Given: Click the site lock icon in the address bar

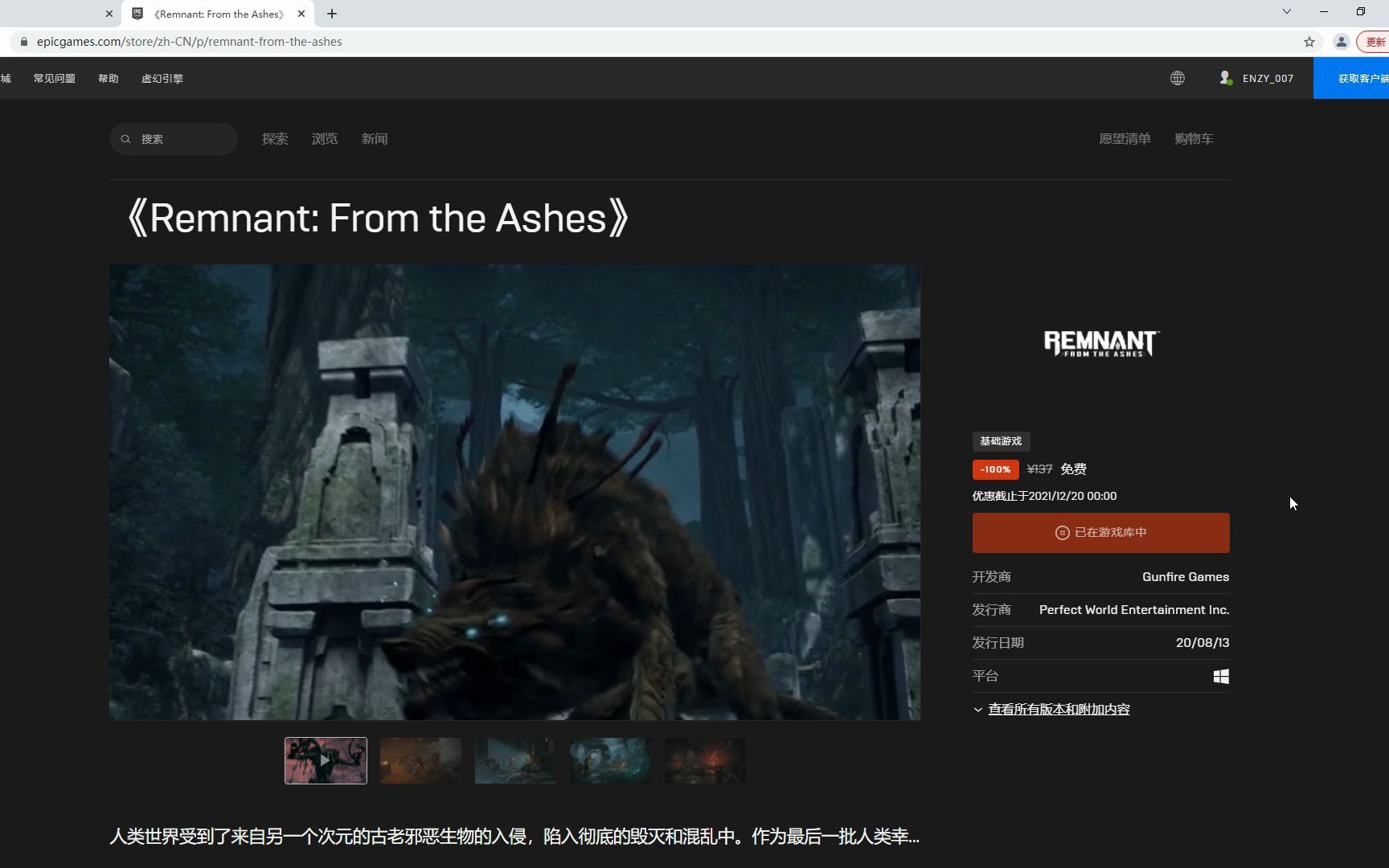Looking at the screenshot, I should point(23,42).
